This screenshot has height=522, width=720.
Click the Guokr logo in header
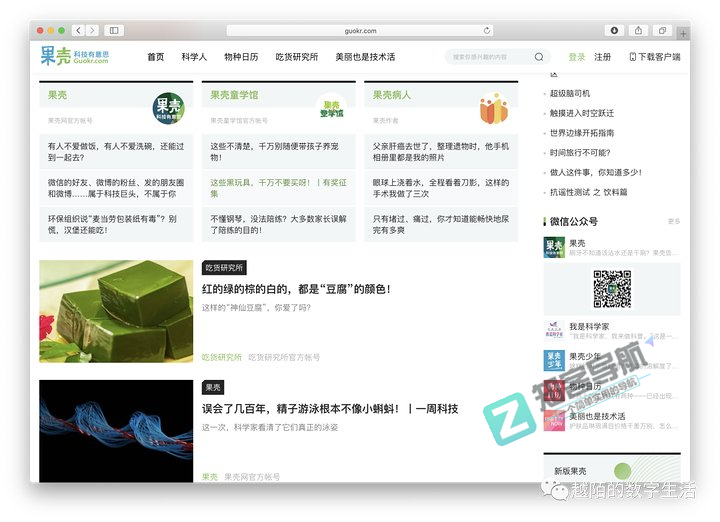74,56
